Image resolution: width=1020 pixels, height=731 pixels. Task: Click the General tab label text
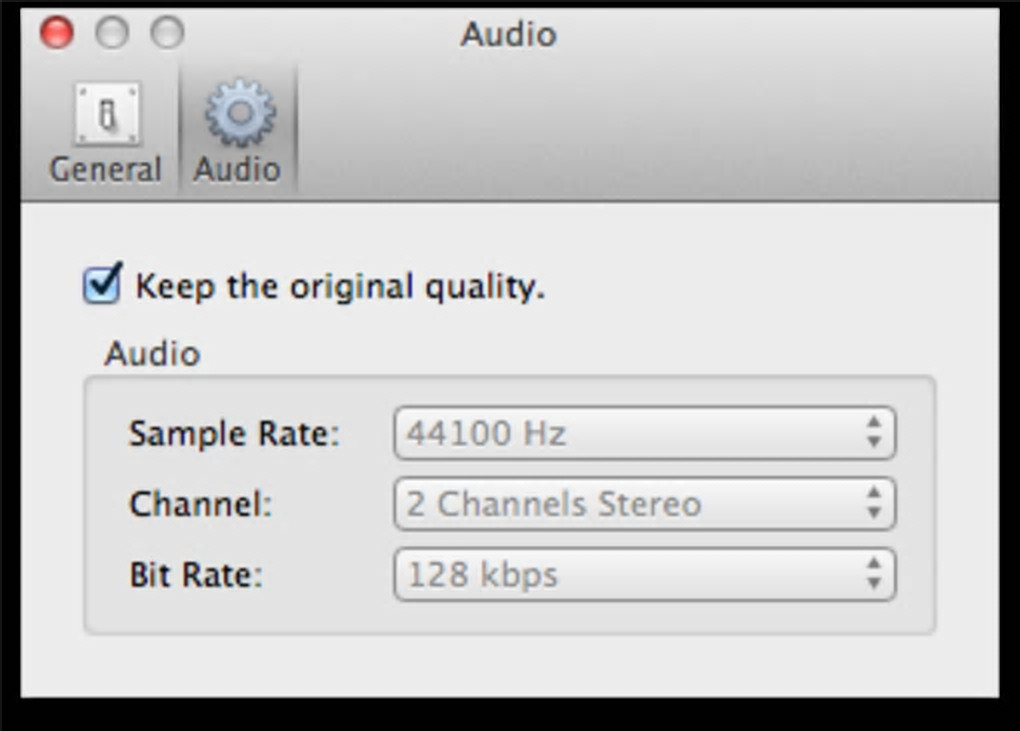coord(105,170)
